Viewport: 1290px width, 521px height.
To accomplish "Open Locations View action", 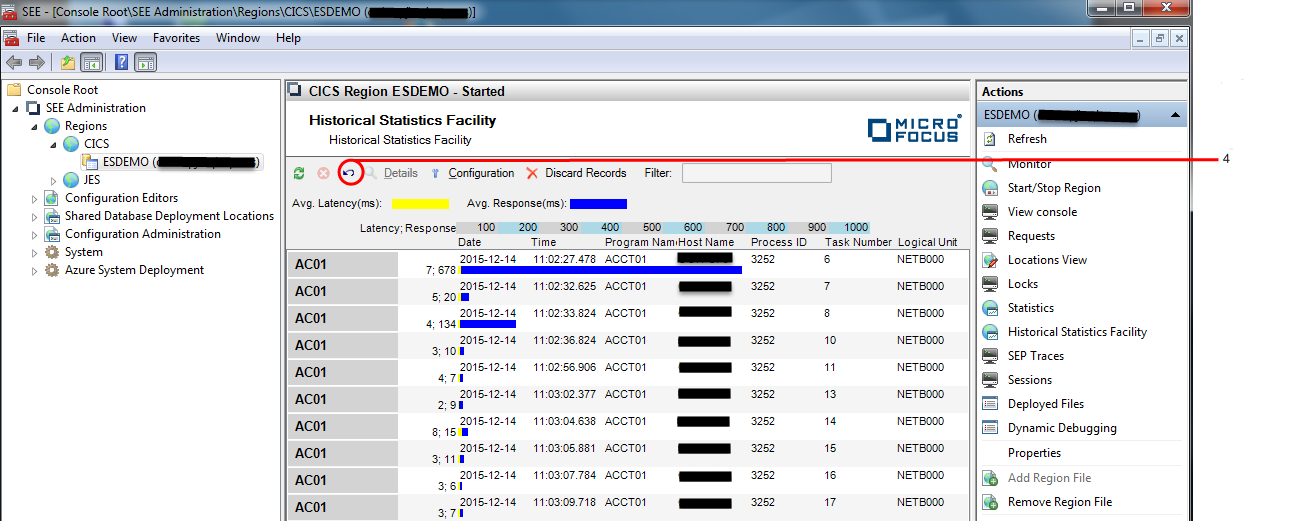I will coord(1047,260).
